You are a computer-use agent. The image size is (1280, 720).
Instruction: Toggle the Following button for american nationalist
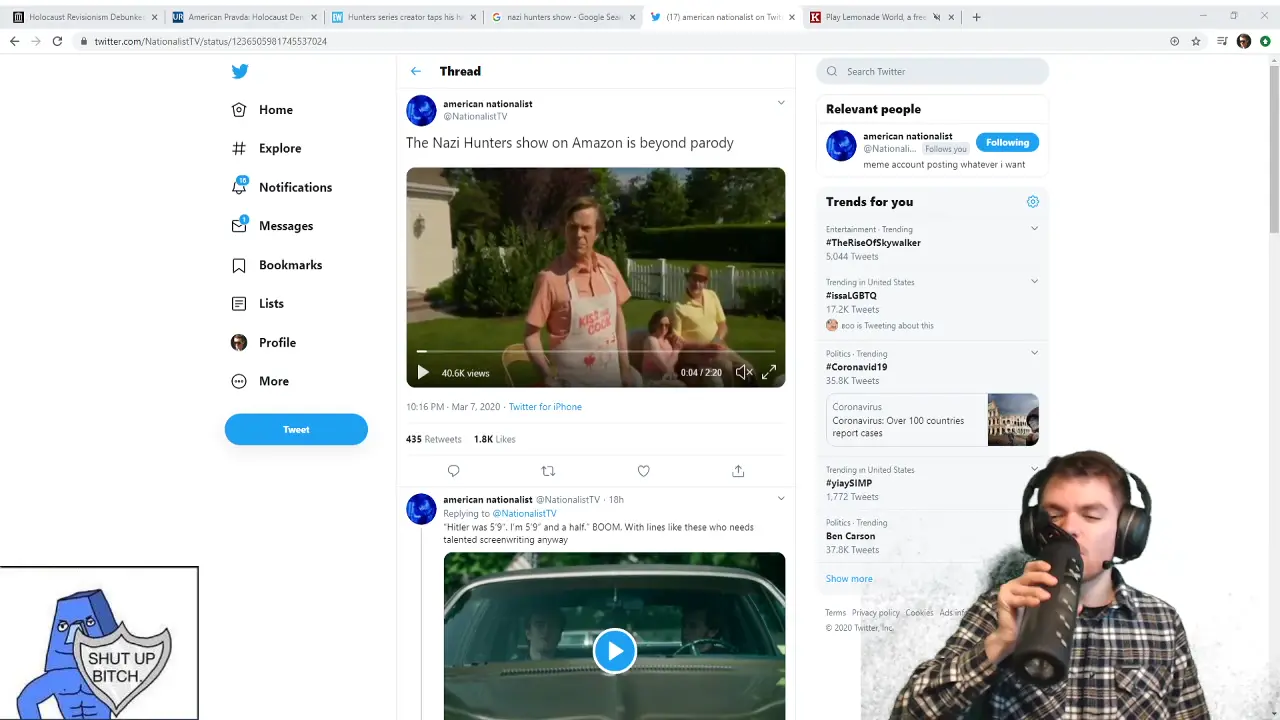[x=1007, y=142]
